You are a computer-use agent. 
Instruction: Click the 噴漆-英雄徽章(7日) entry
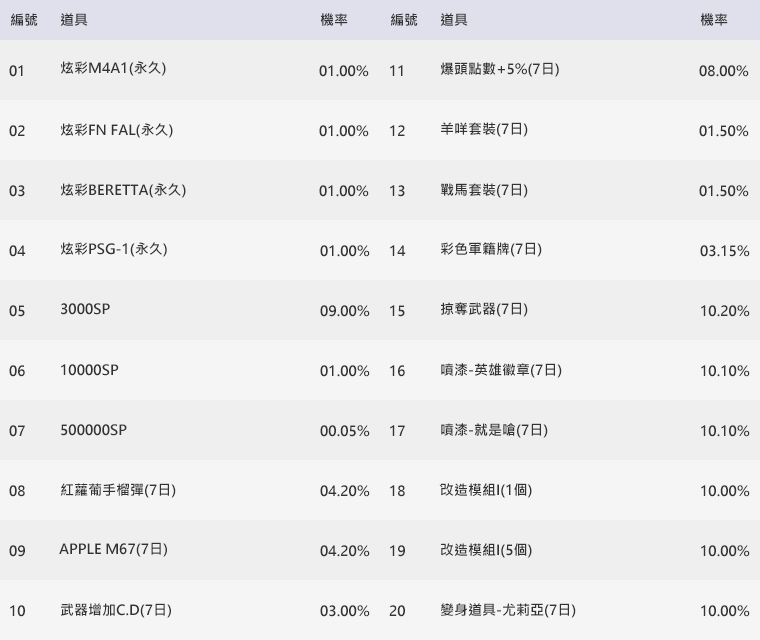(x=501, y=370)
